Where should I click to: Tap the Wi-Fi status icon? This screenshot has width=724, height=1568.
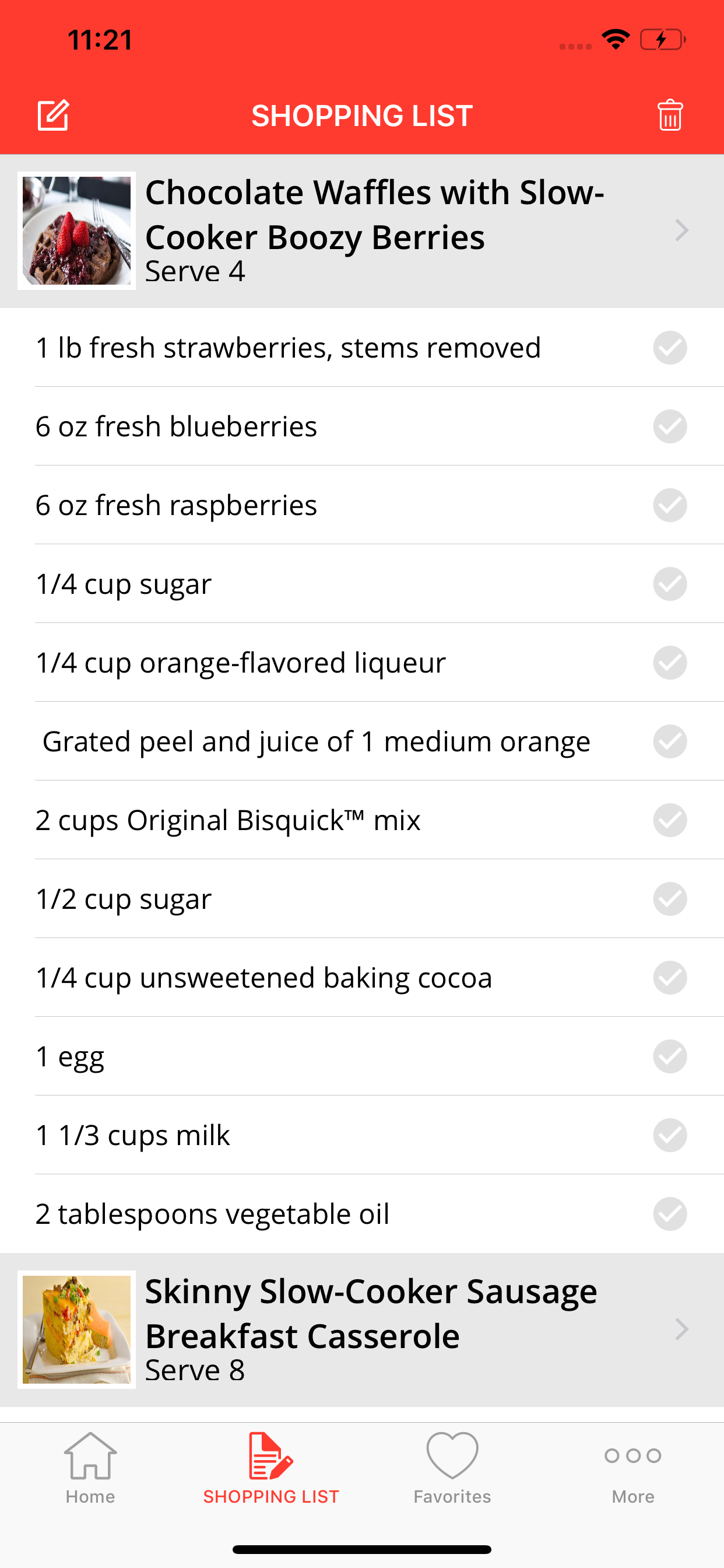(615, 40)
